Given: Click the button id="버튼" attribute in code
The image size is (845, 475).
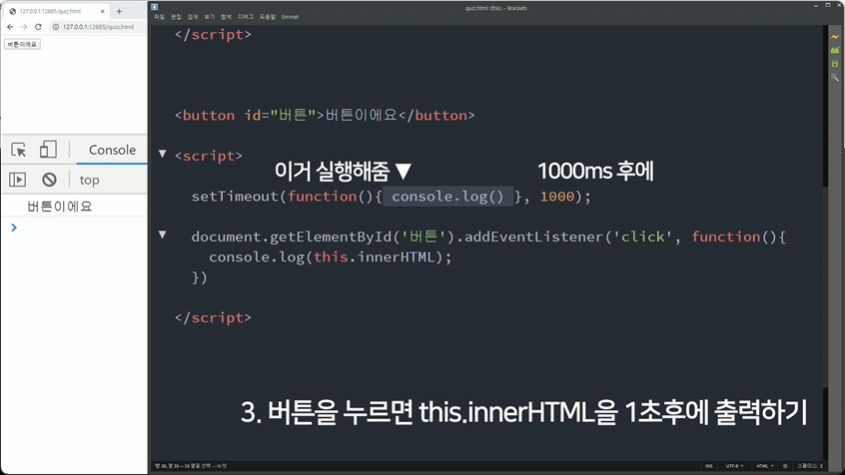Looking at the screenshot, I should pyautogui.click(x=280, y=115).
